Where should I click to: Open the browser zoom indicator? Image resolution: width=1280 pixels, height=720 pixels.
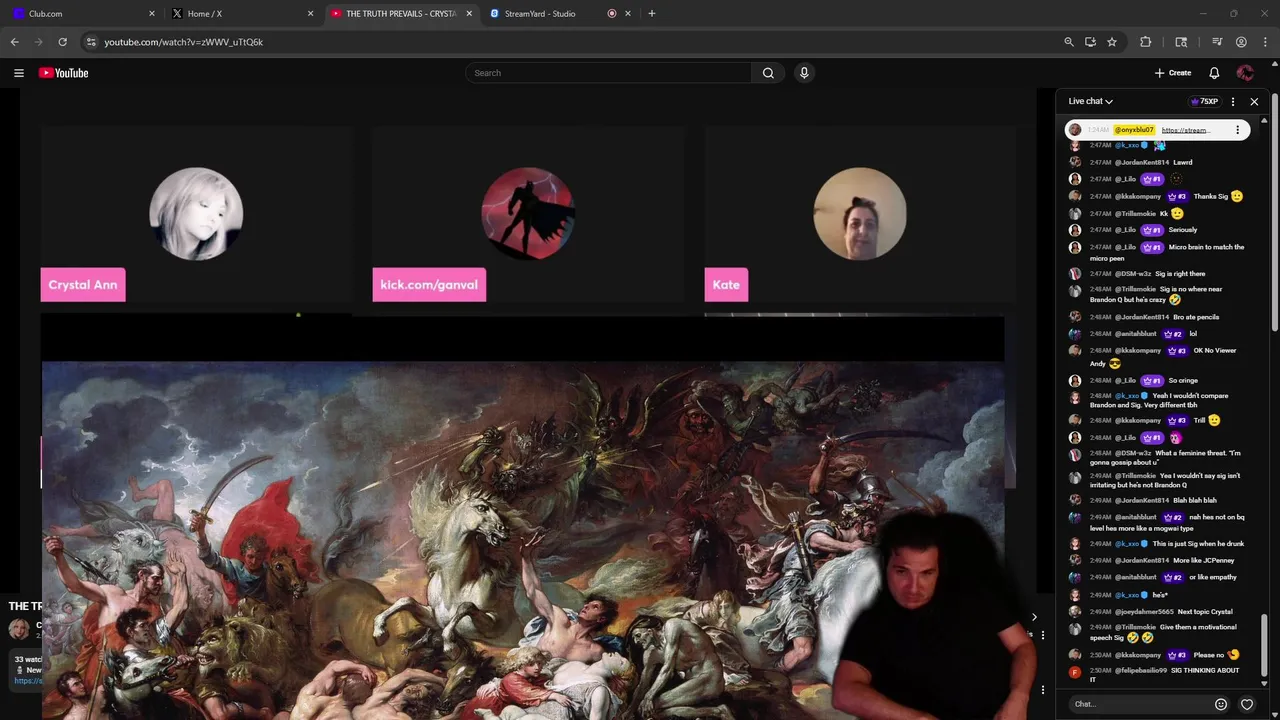click(x=1069, y=42)
